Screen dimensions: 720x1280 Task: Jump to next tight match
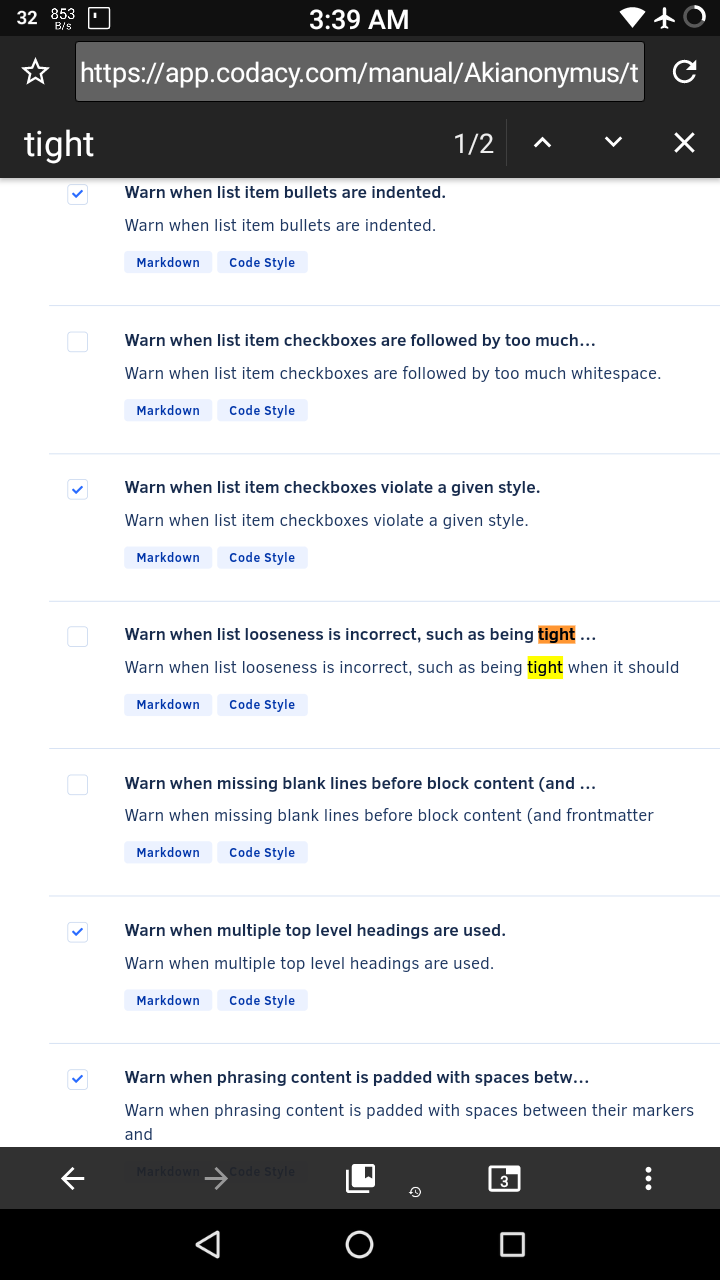pyautogui.click(x=613, y=142)
